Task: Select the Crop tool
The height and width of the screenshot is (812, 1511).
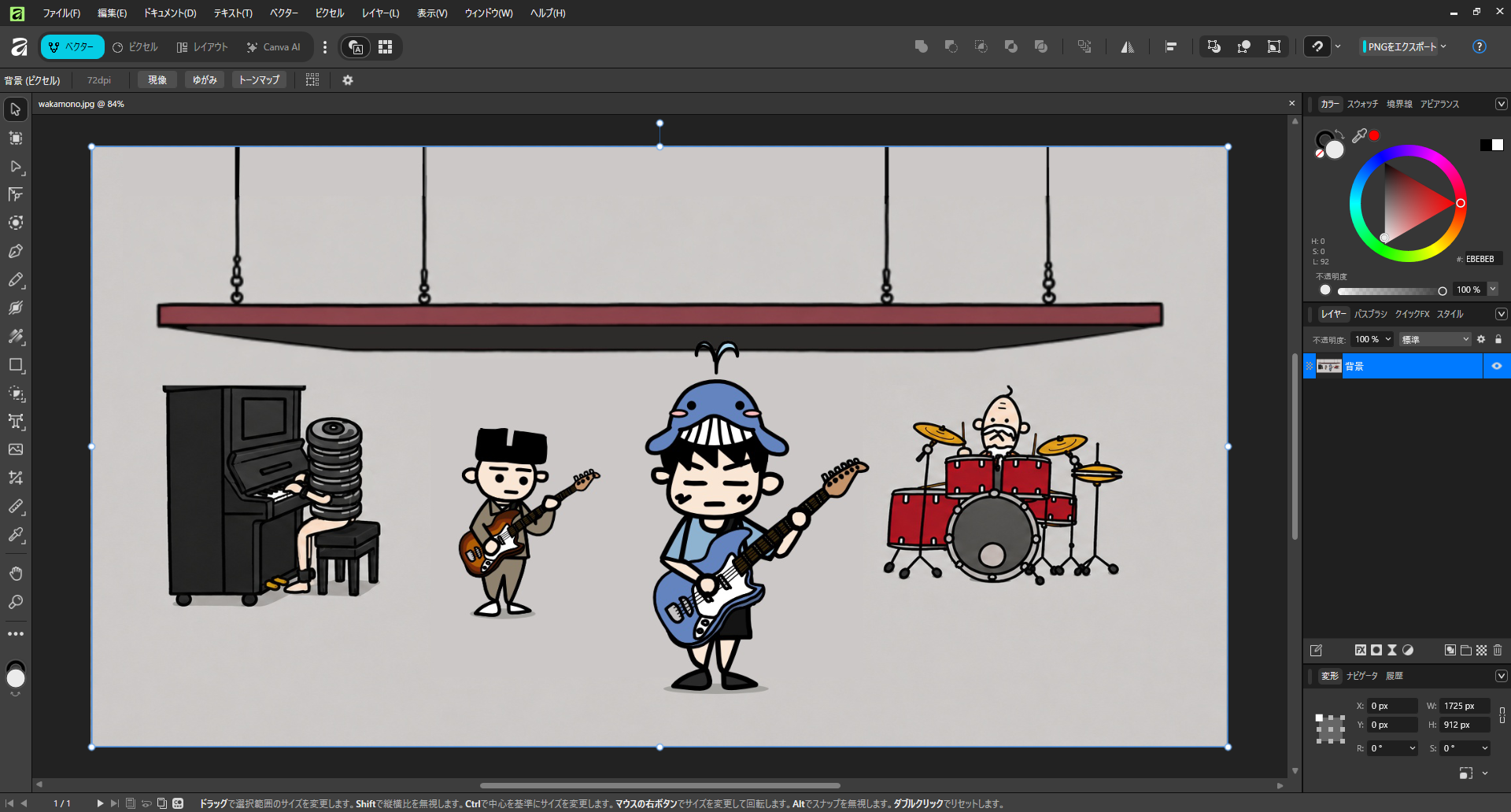Action: [16, 478]
